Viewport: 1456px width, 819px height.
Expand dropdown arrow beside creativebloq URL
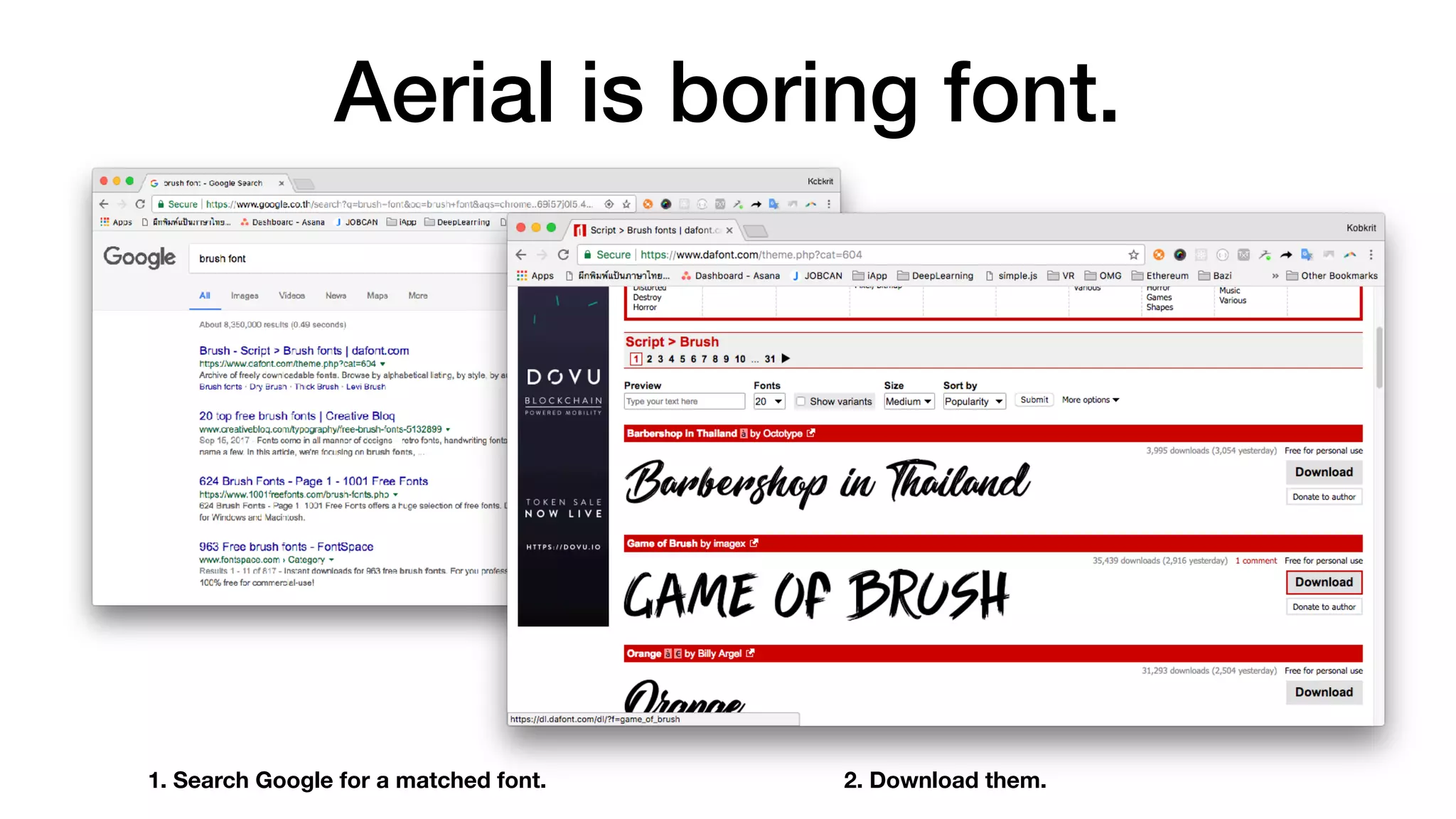click(448, 429)
